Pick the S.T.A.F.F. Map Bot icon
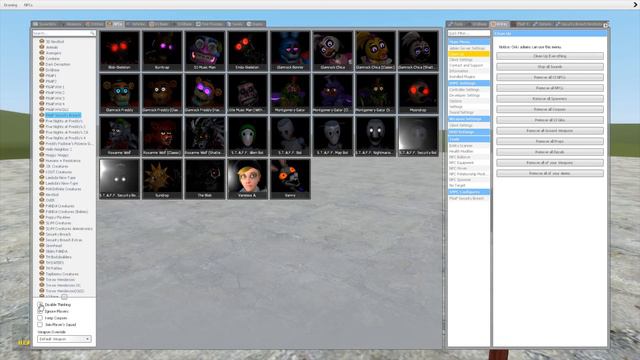The image size is (640, 360). 333,136
